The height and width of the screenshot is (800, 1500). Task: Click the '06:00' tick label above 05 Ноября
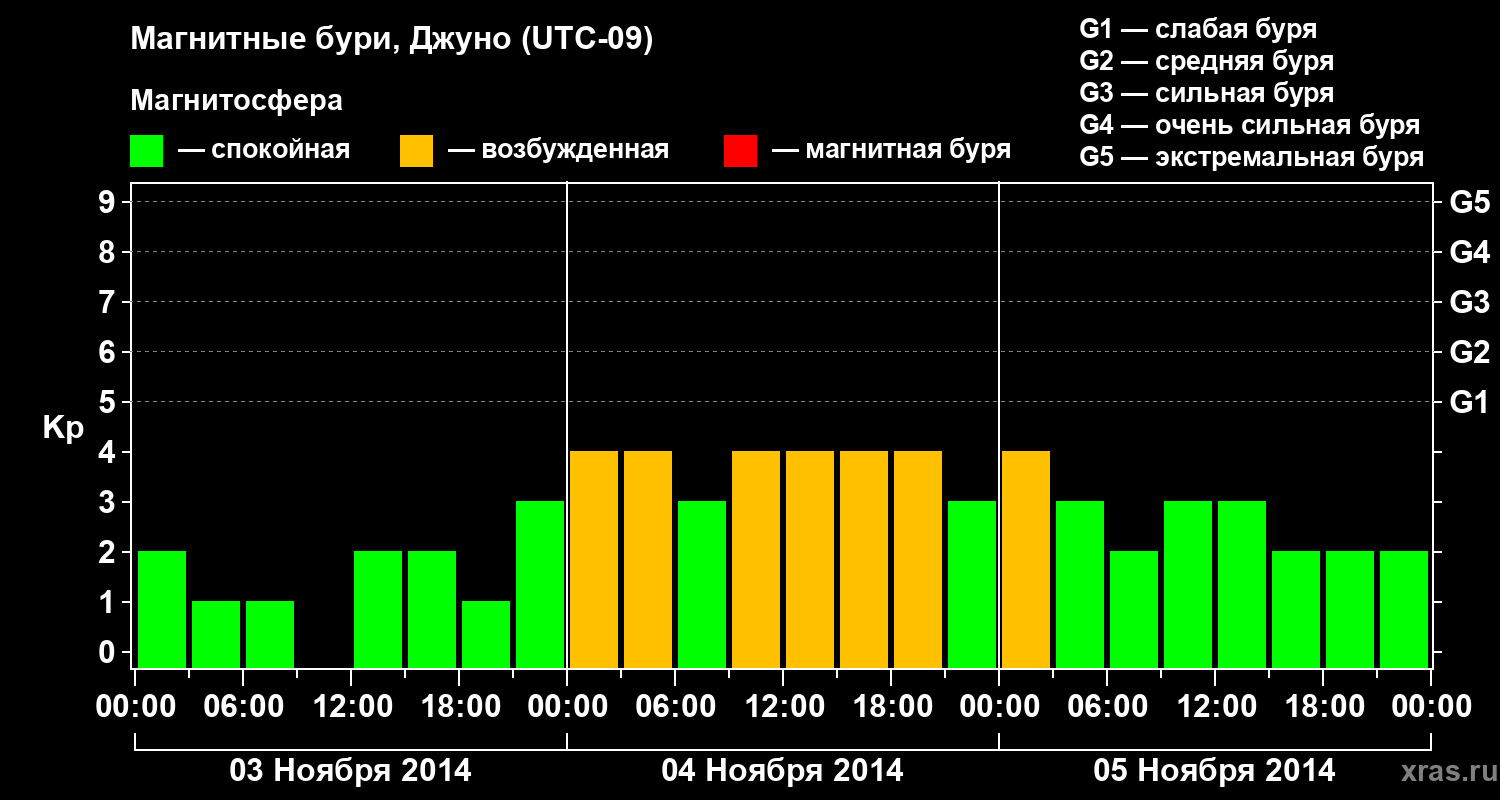click(1107, 707)
